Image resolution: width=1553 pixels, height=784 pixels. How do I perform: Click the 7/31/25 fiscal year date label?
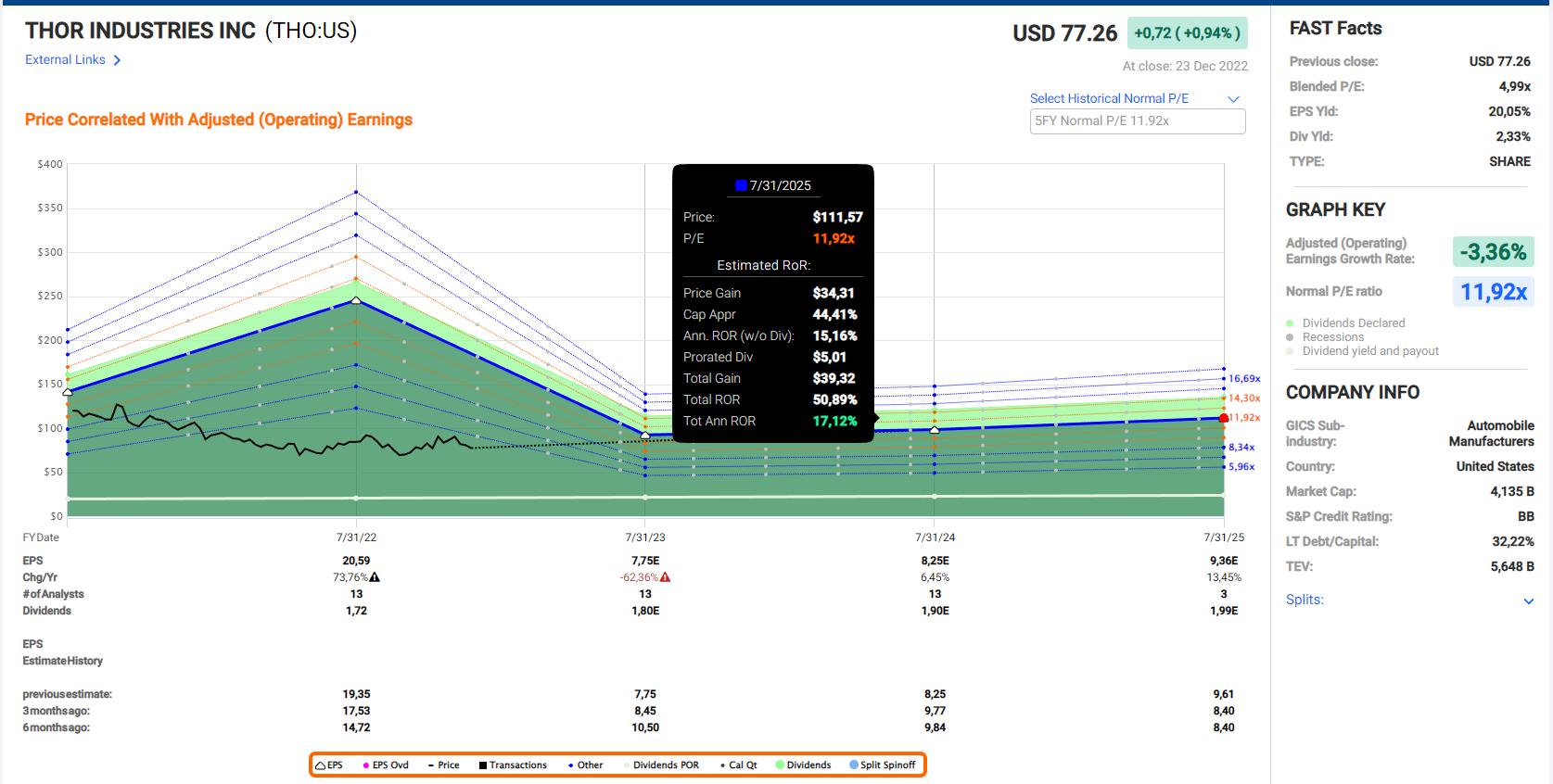pyautogui.click(x=1224, y=537)
